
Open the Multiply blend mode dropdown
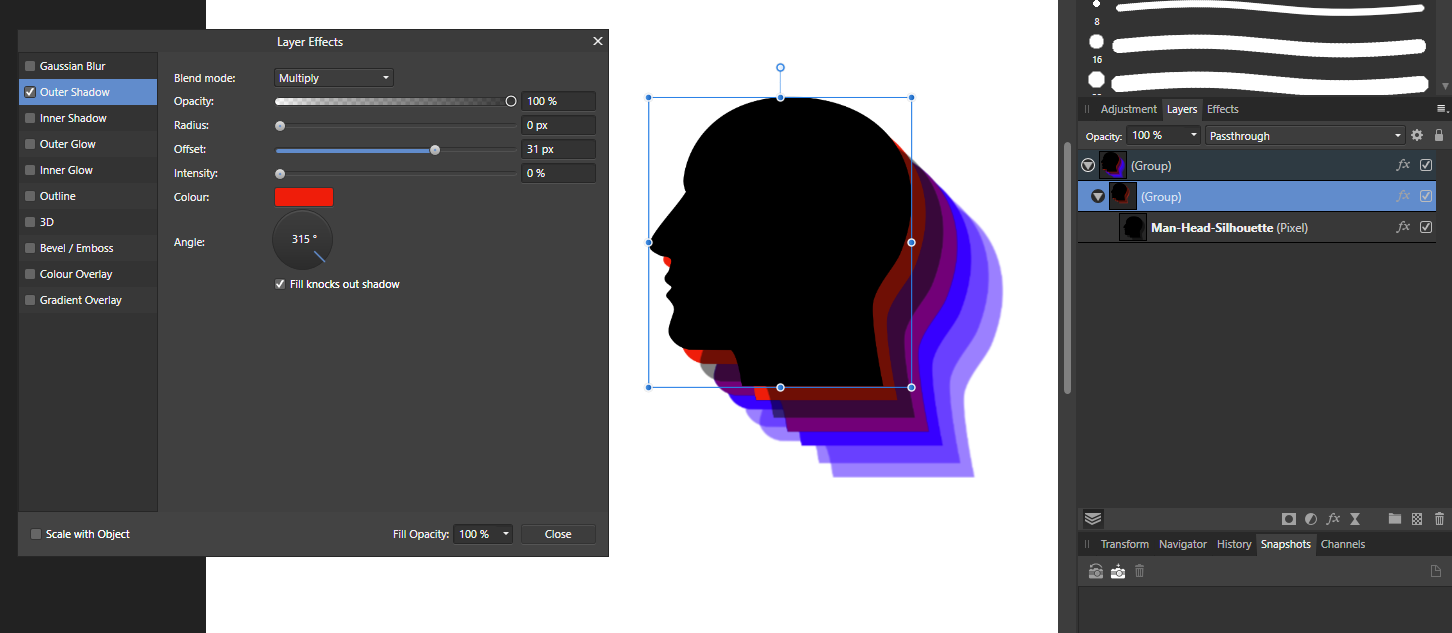[333, 77]
